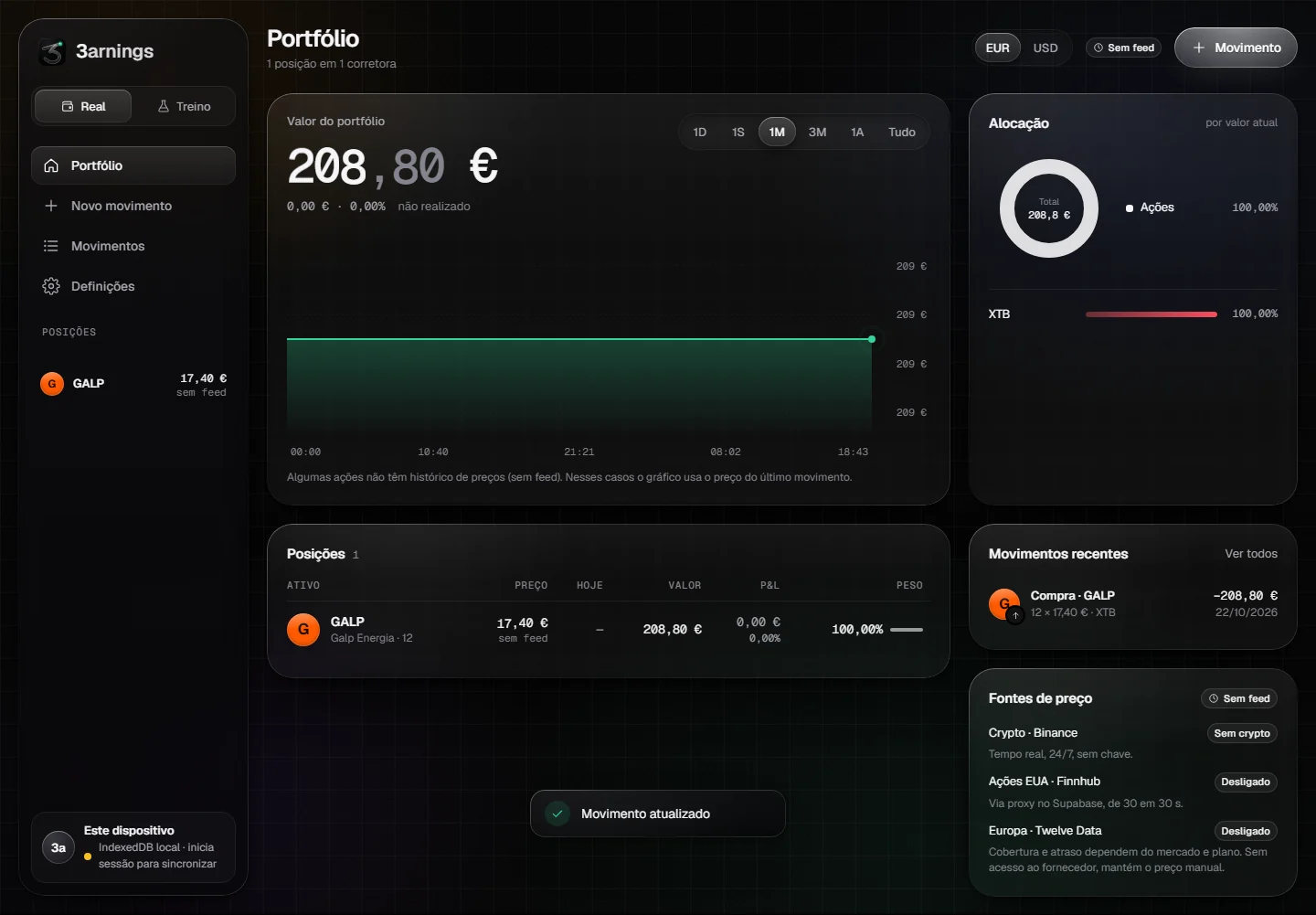Click the GALP avatar in sidebar positions
Viewport: 1316px width, 915px height.
[x=52, y=384]
